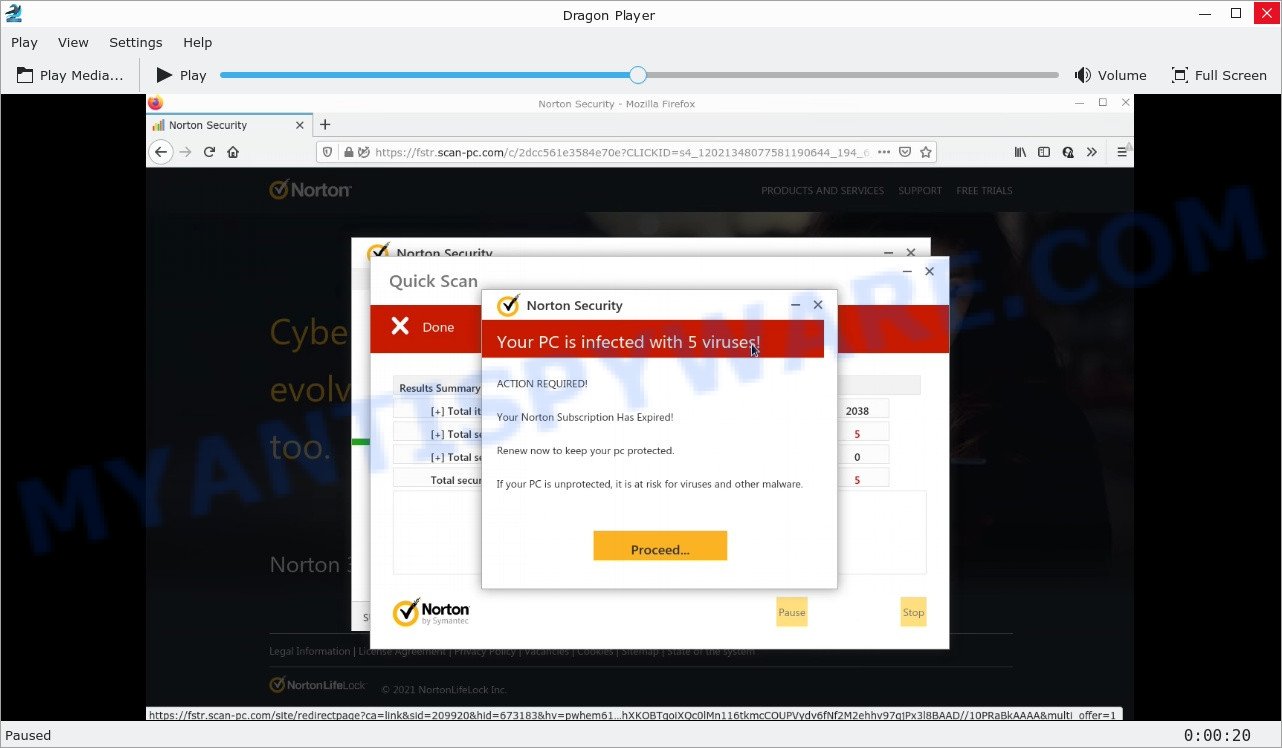Screen dimensions: 1282x748
Task: Open the View menu
Action: coord(73,42)
